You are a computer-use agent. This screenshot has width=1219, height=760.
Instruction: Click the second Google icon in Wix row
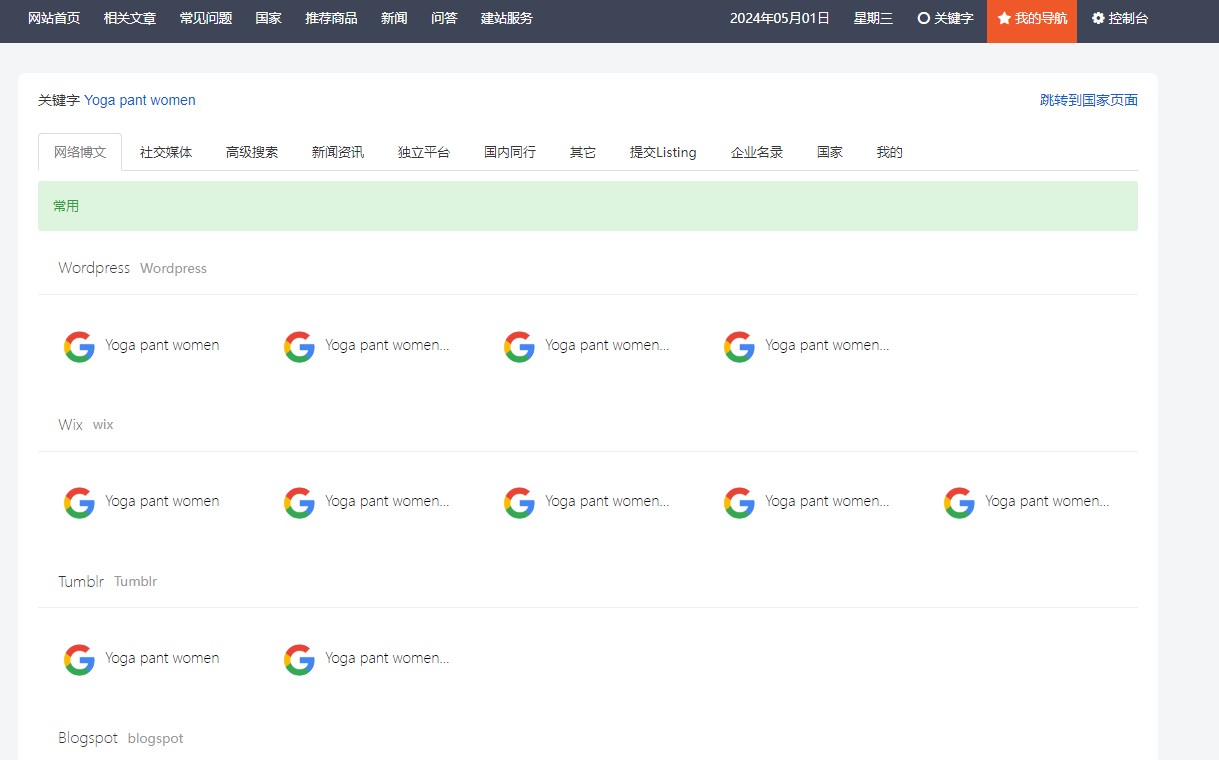(x=299, y=503)
